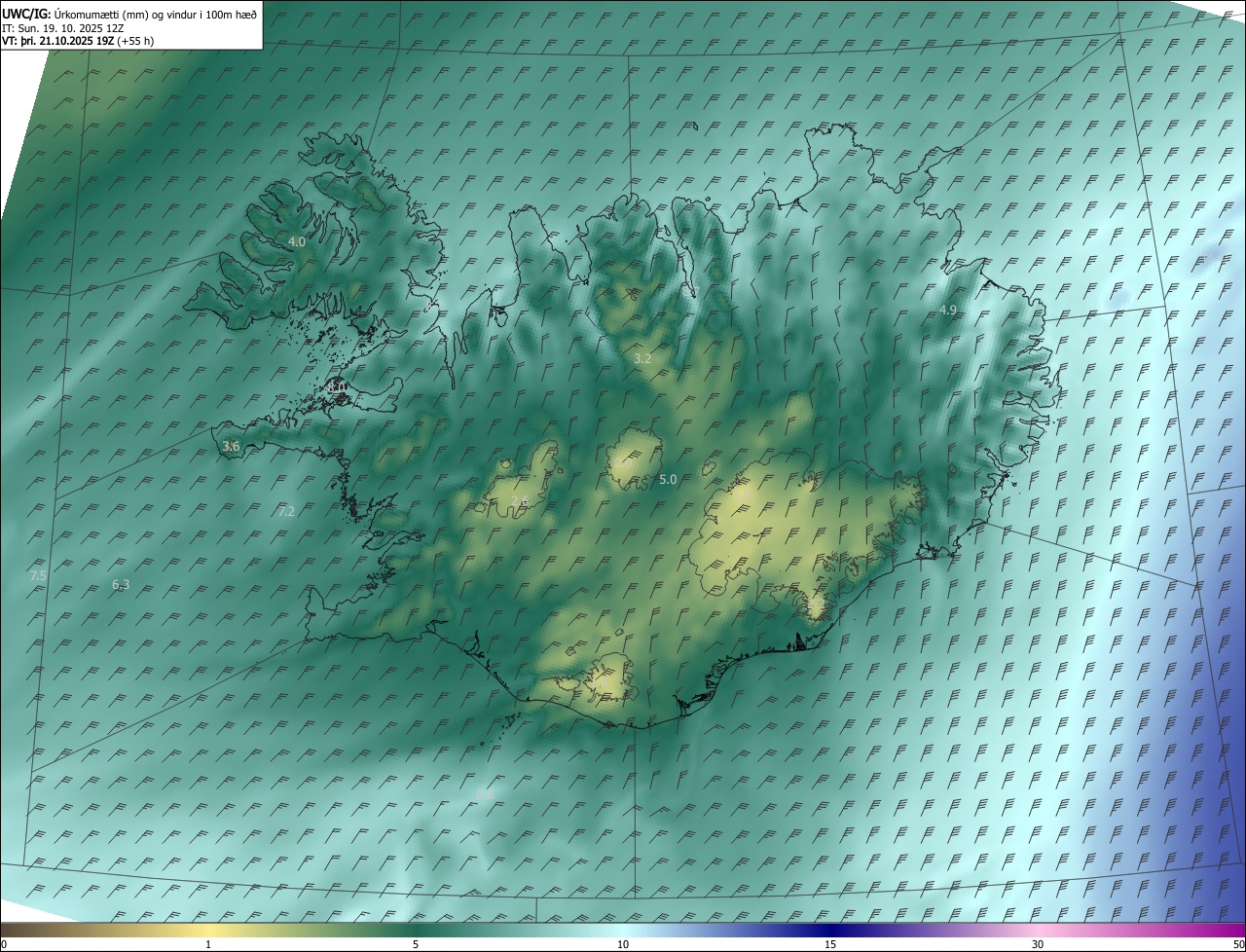Screen dimensions: 1246x952
Task: Select the 2.6 value on Langjökull glacier
Action: coord(520,500)
